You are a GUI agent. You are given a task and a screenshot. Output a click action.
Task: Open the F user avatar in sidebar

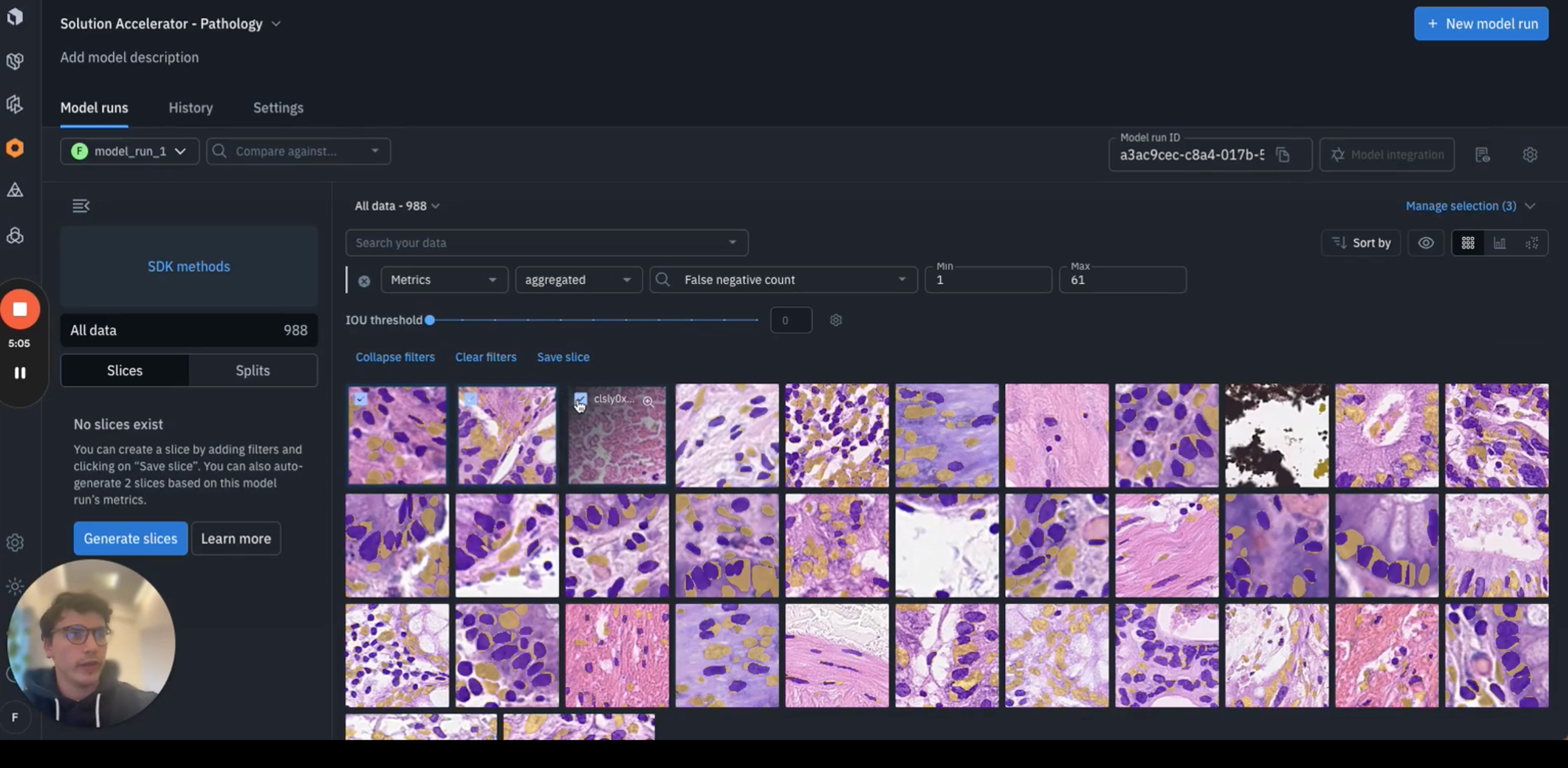point(15,717)
